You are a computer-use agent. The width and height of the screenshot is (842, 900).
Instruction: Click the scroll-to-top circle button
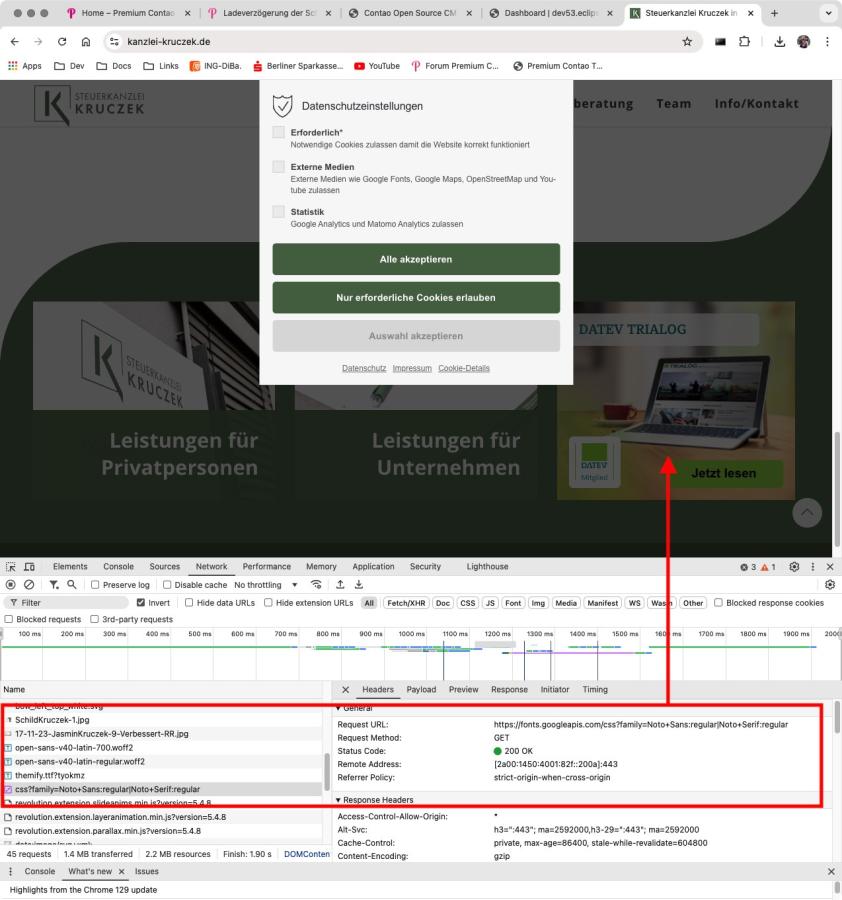pyautogui.click(x=807, y=513)
